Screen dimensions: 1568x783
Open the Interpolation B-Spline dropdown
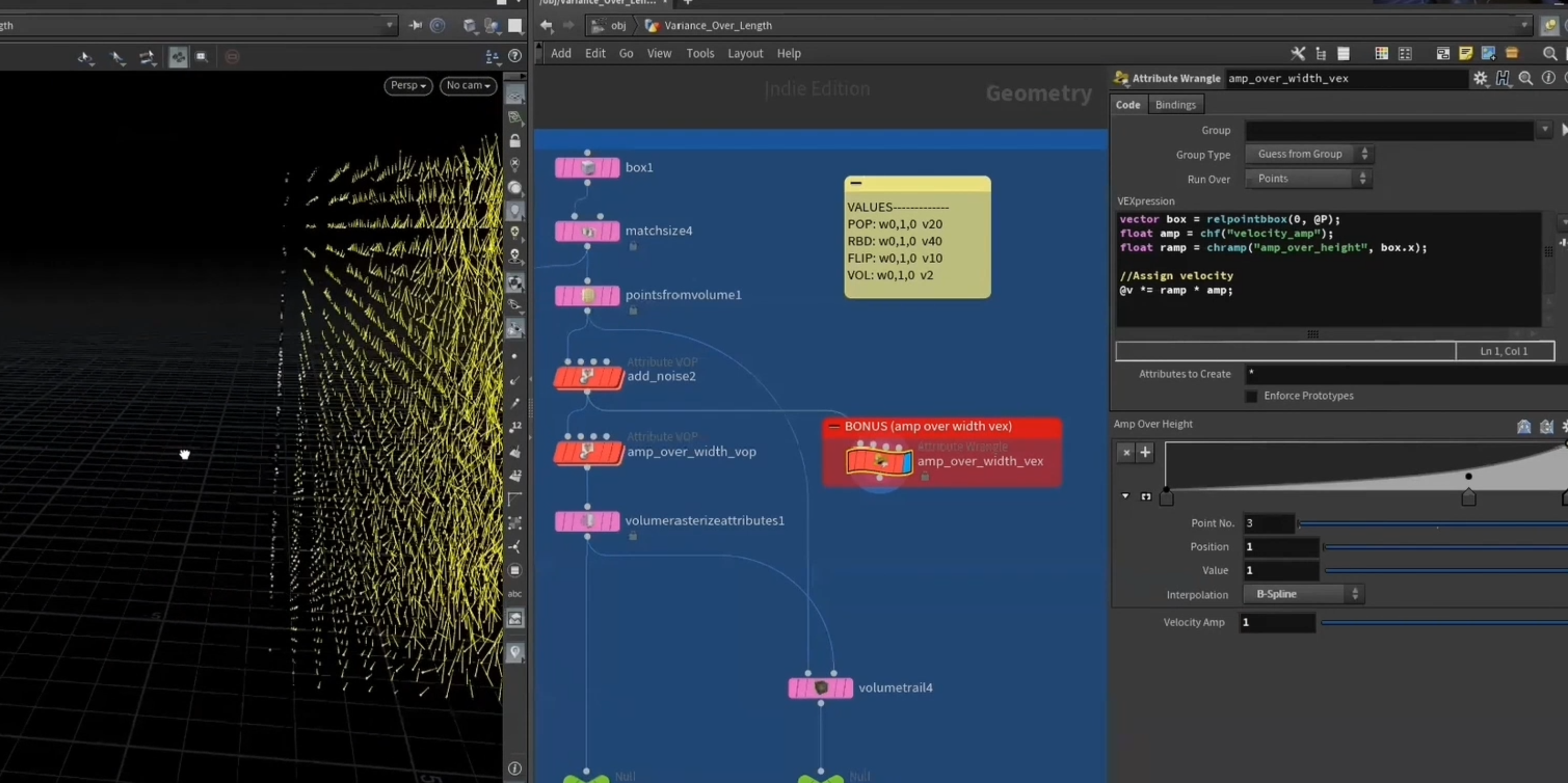click(x=1303, y=594)
